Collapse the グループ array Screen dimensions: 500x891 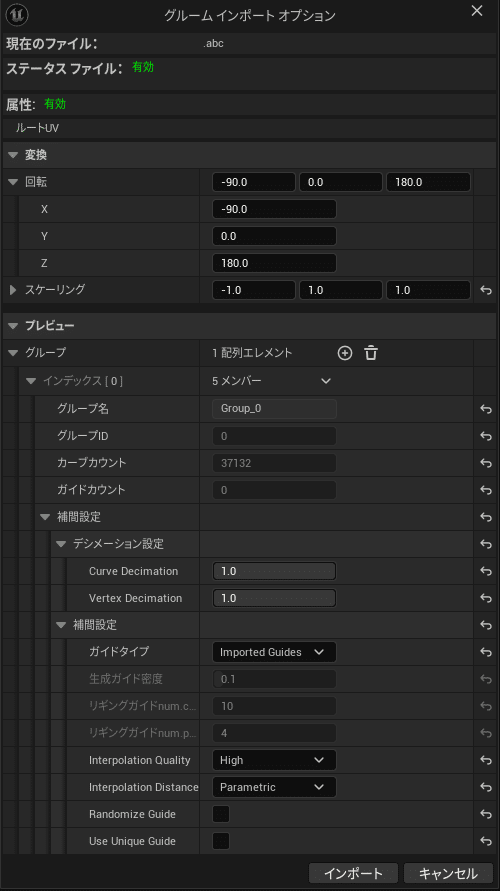pos(13,353)
